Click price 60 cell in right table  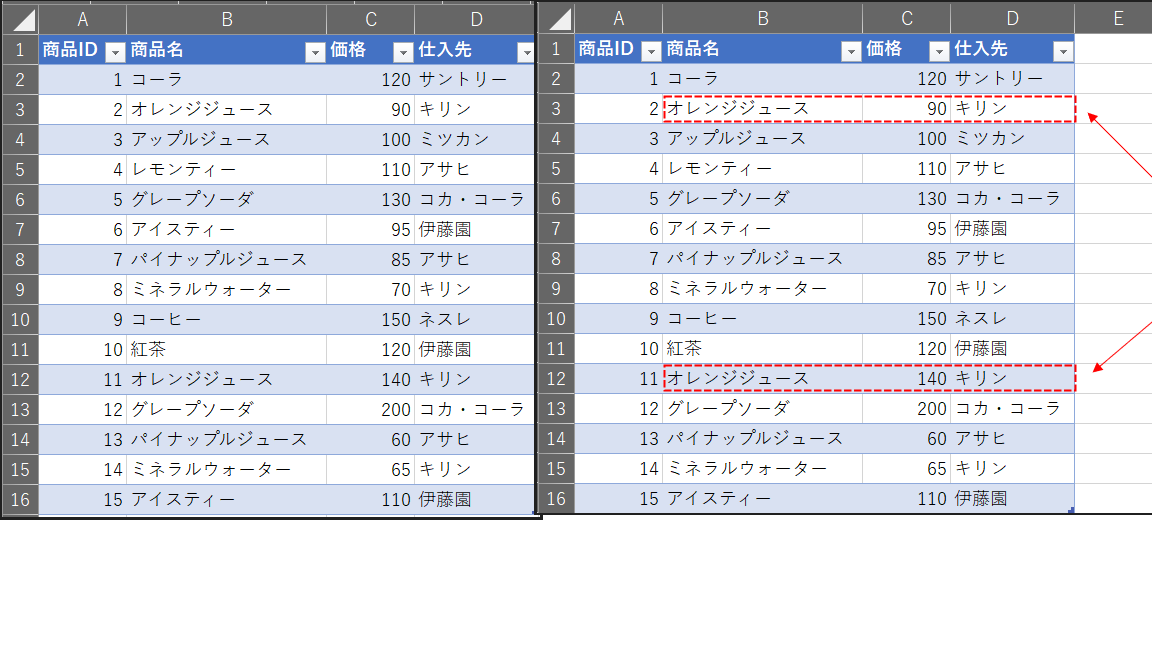click(x=907, y=439)
